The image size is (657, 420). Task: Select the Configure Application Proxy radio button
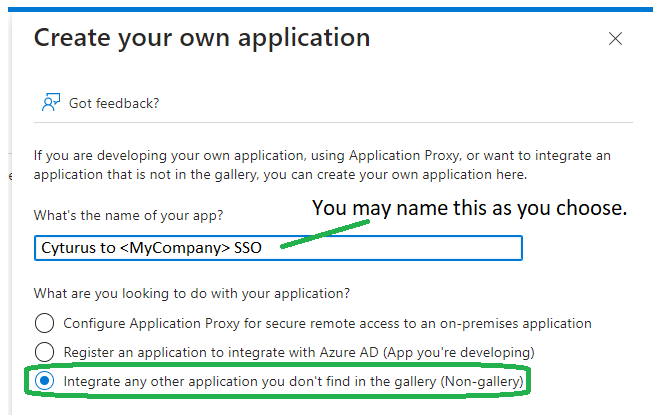44,323
